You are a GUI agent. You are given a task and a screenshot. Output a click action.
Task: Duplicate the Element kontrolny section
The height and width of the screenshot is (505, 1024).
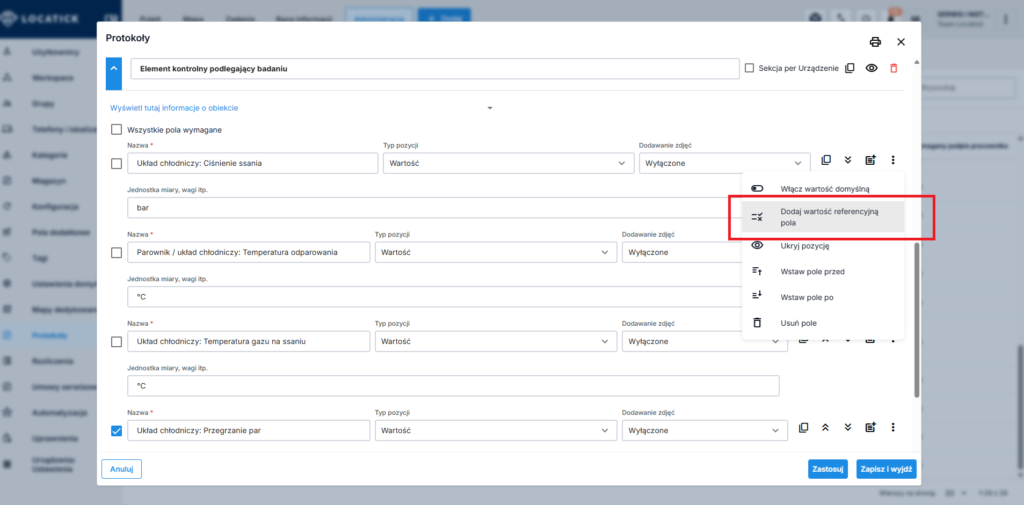tap(850, 68)
